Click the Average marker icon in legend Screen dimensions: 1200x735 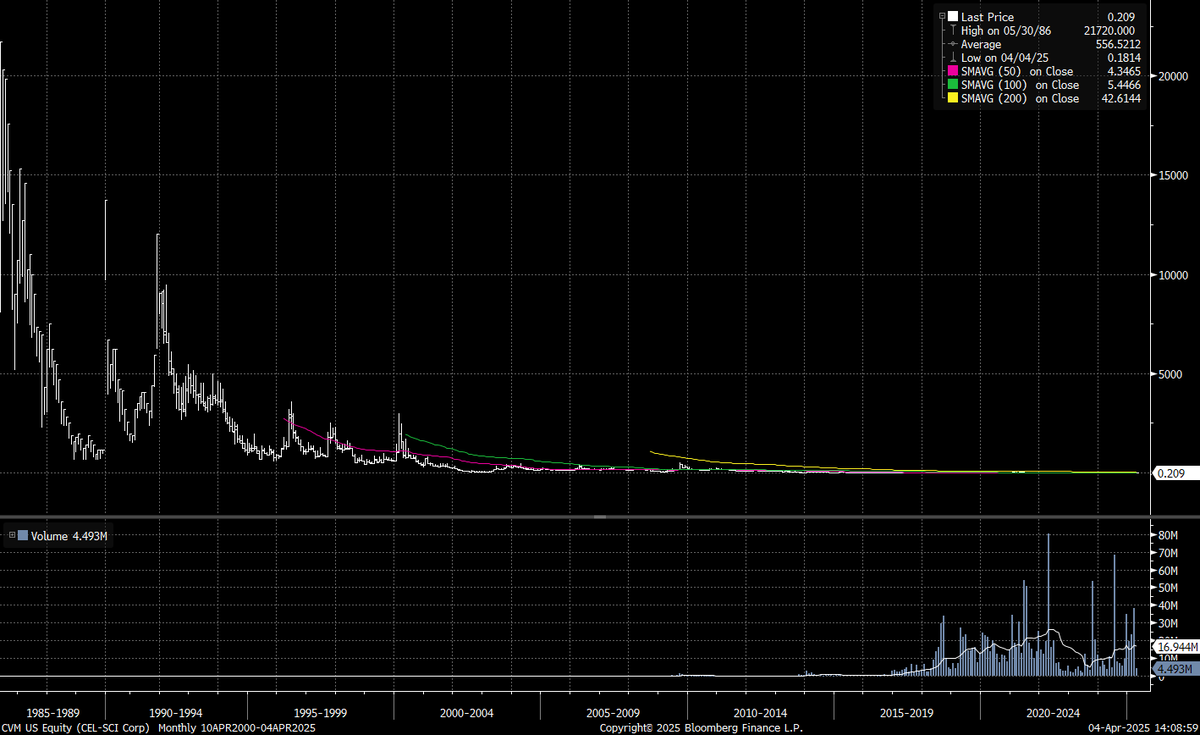953,44
